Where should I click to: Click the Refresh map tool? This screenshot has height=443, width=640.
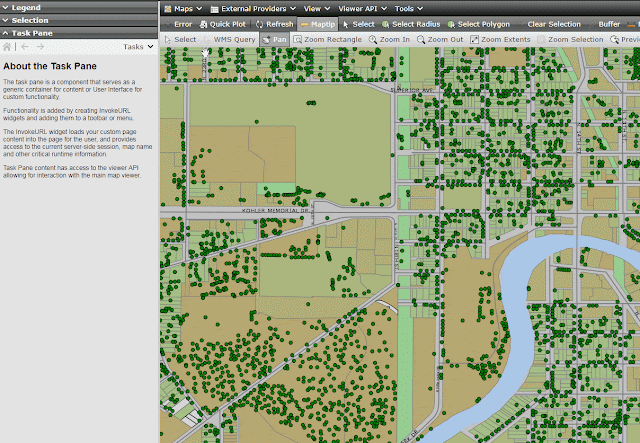274,24
